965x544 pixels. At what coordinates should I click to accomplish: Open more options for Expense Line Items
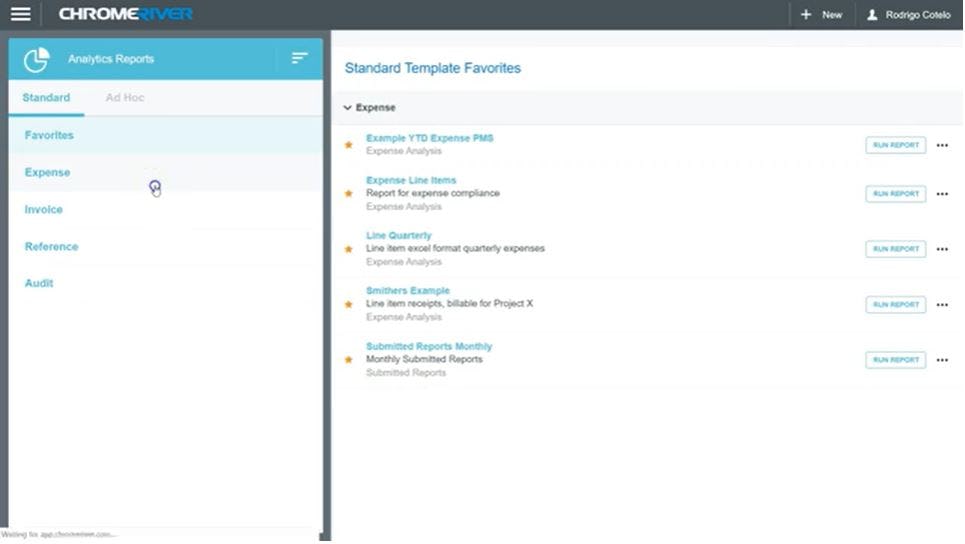coord(942,194)
